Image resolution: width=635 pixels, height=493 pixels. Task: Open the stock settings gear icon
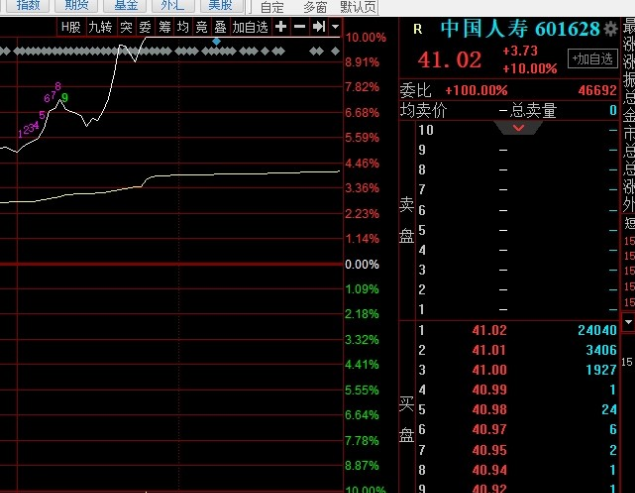click(611, 29)
